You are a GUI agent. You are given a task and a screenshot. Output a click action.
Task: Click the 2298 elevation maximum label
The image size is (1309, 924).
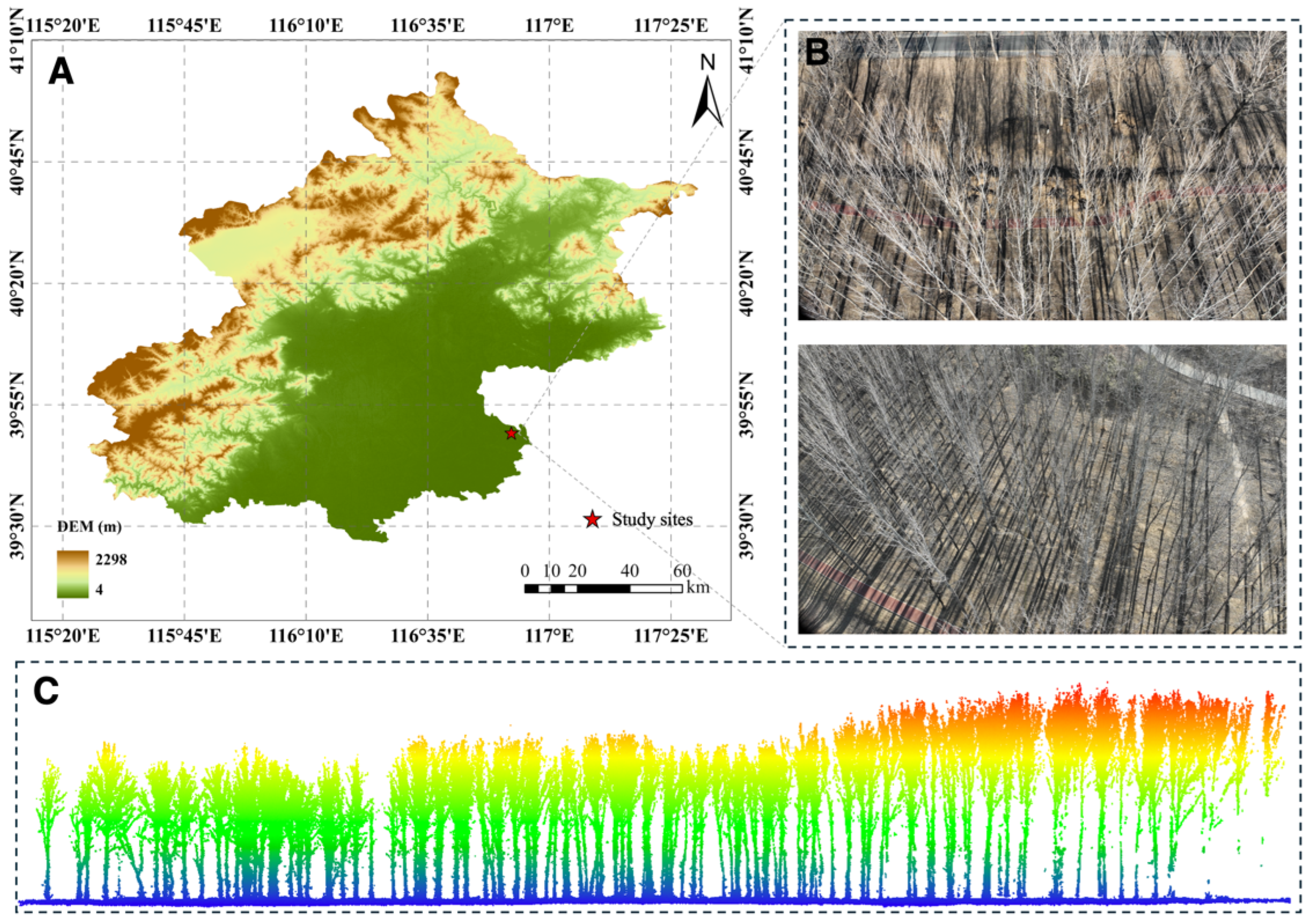(x=111, y=560)
